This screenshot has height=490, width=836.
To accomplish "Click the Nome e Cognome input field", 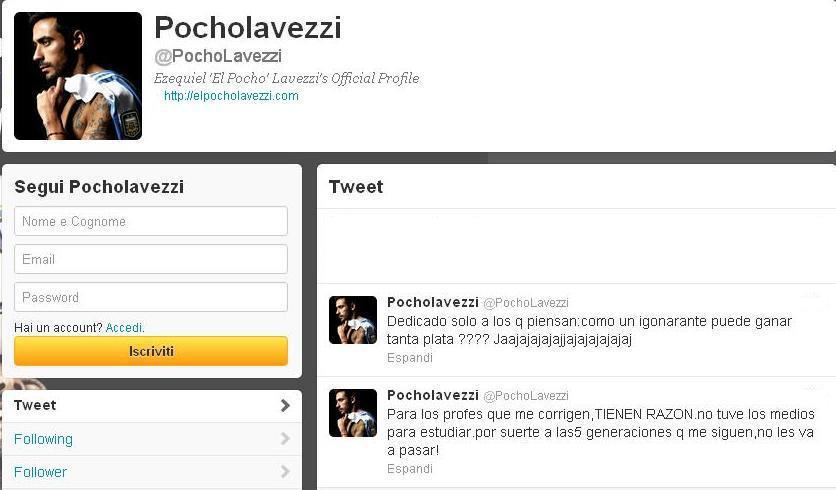I will point(151,221).
